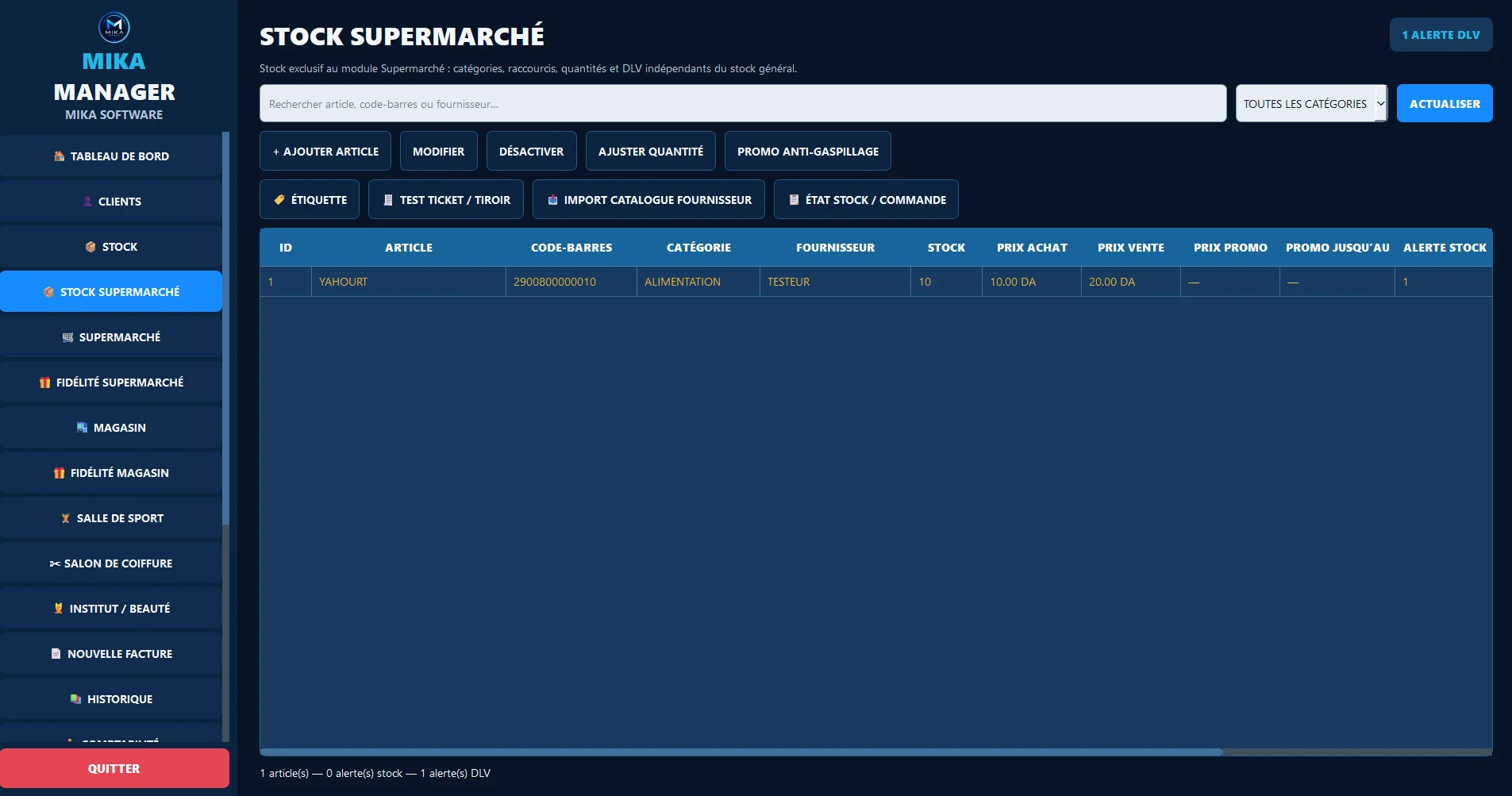Open Tableau de bord menu
1512x796 pixels.
(111, 156)
